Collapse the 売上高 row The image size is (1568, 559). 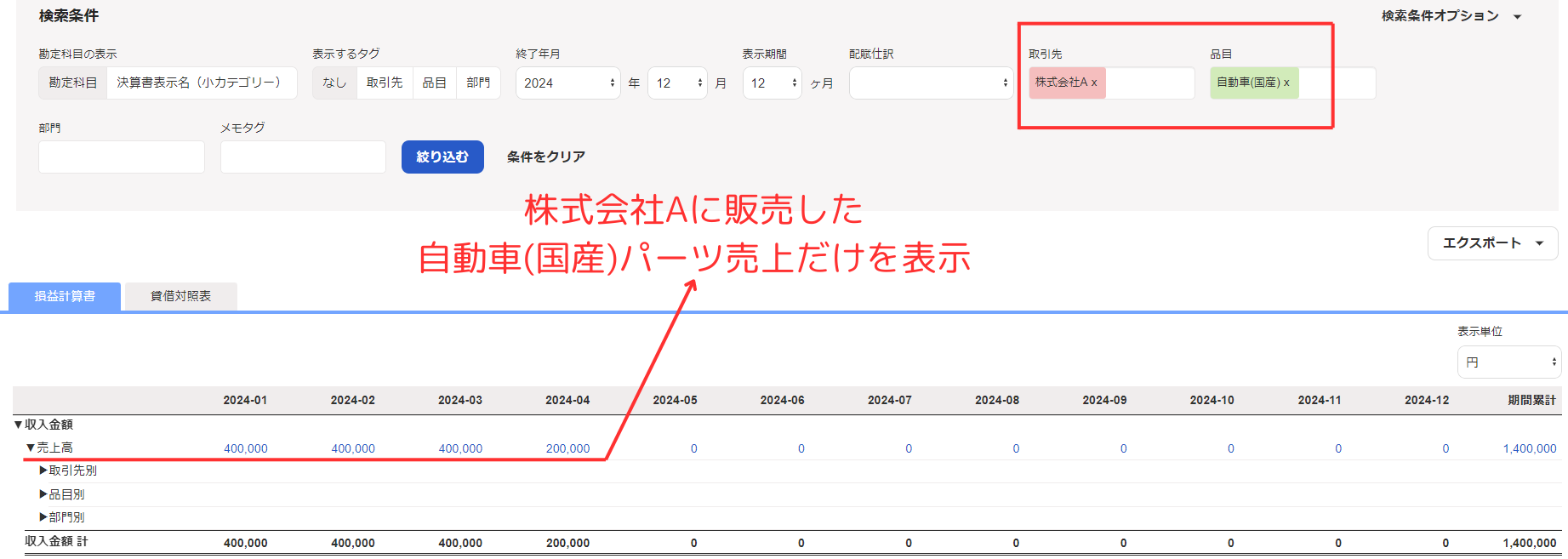click(x=31, y=448)
